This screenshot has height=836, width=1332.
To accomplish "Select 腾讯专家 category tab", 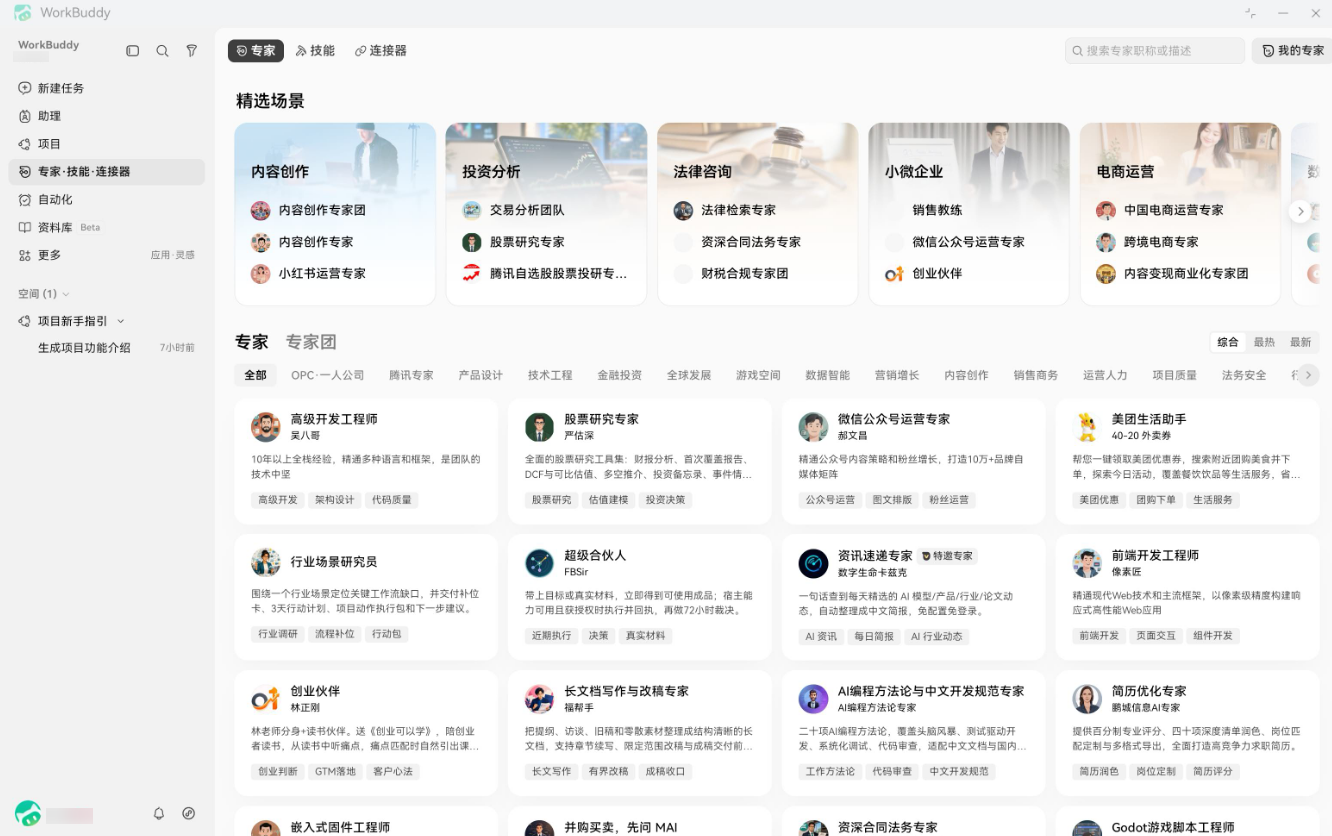I will tap(411, 375).
